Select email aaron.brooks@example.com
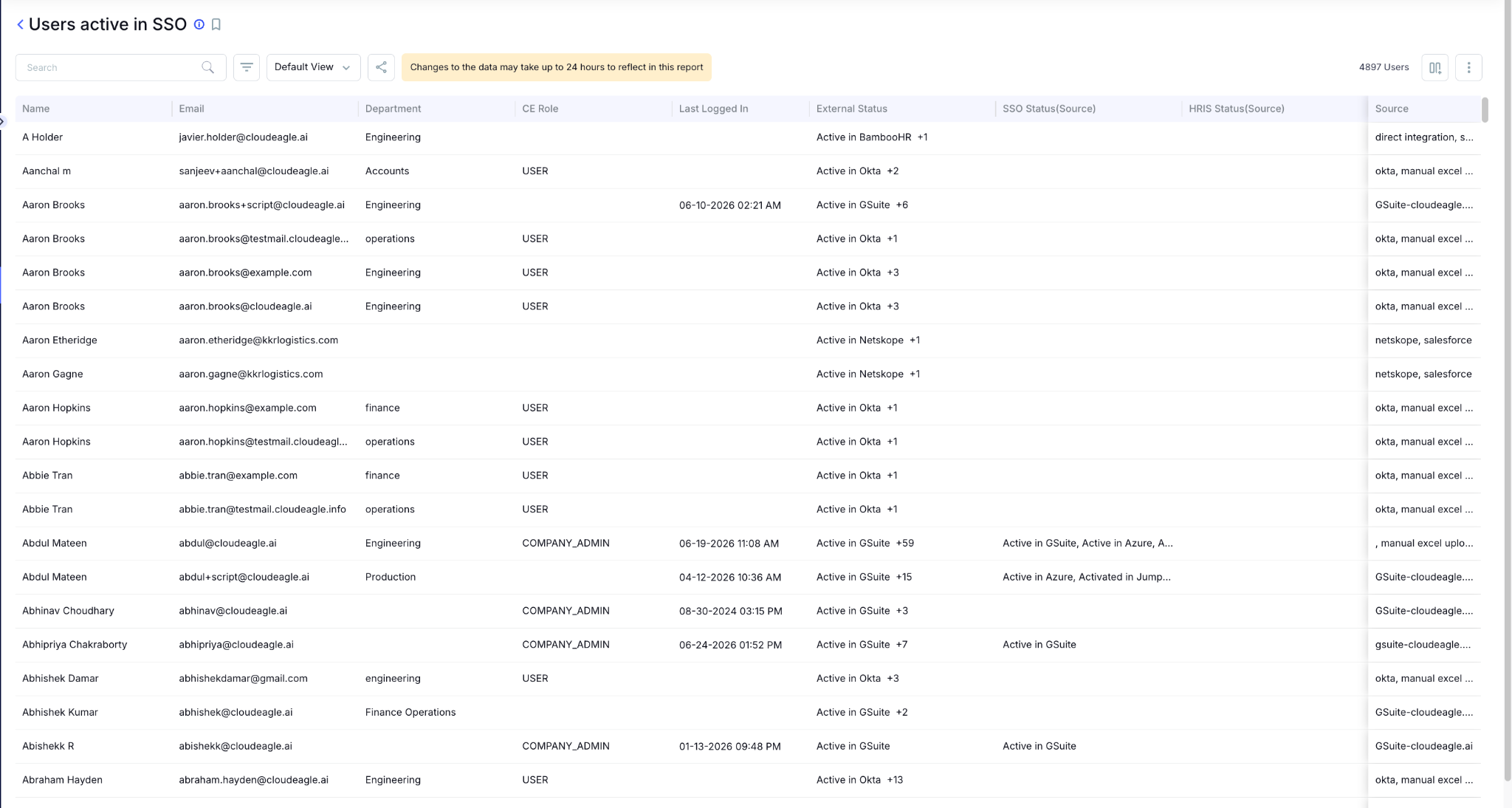 pyautogui.click(x=245, y=273)
